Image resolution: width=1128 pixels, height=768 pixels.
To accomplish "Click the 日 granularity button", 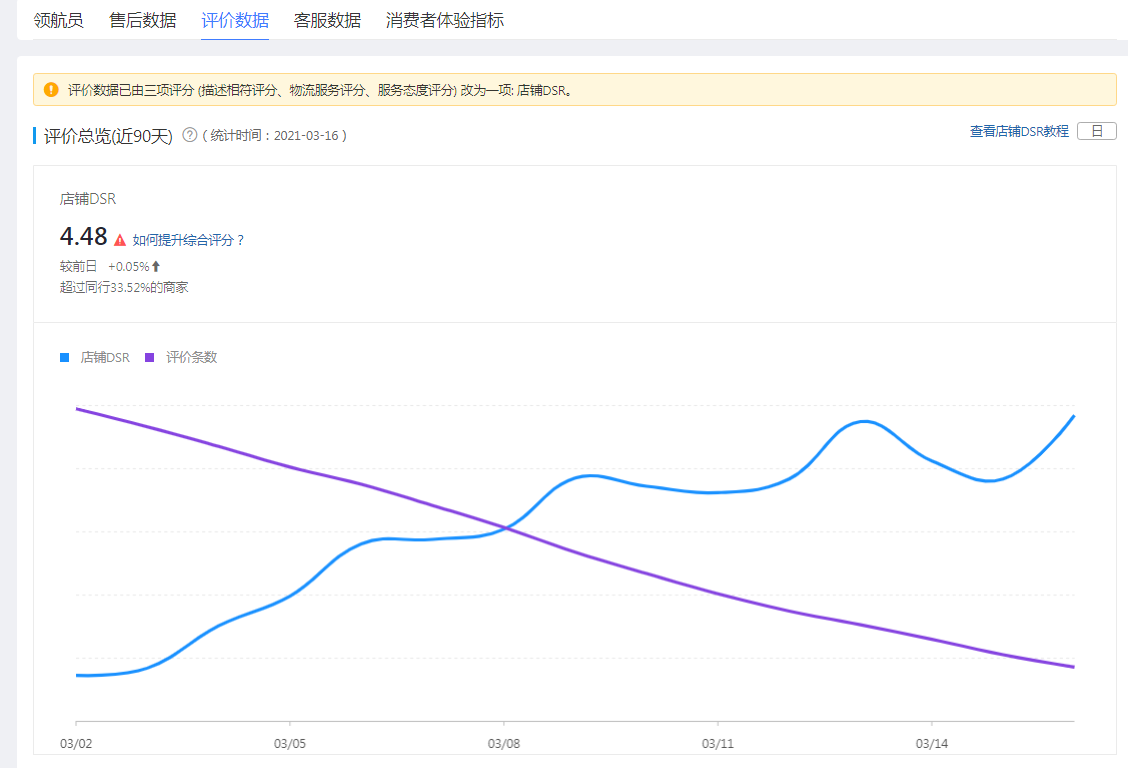I will (1096, 131).
